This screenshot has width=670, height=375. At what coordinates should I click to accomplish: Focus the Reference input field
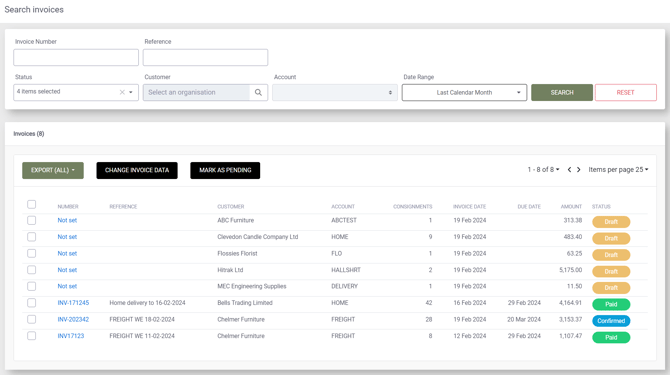(205, 57)
